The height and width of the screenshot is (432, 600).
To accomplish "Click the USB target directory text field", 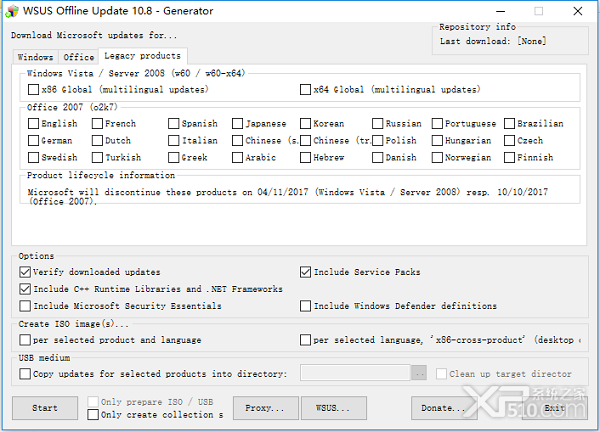I will 355,373.
